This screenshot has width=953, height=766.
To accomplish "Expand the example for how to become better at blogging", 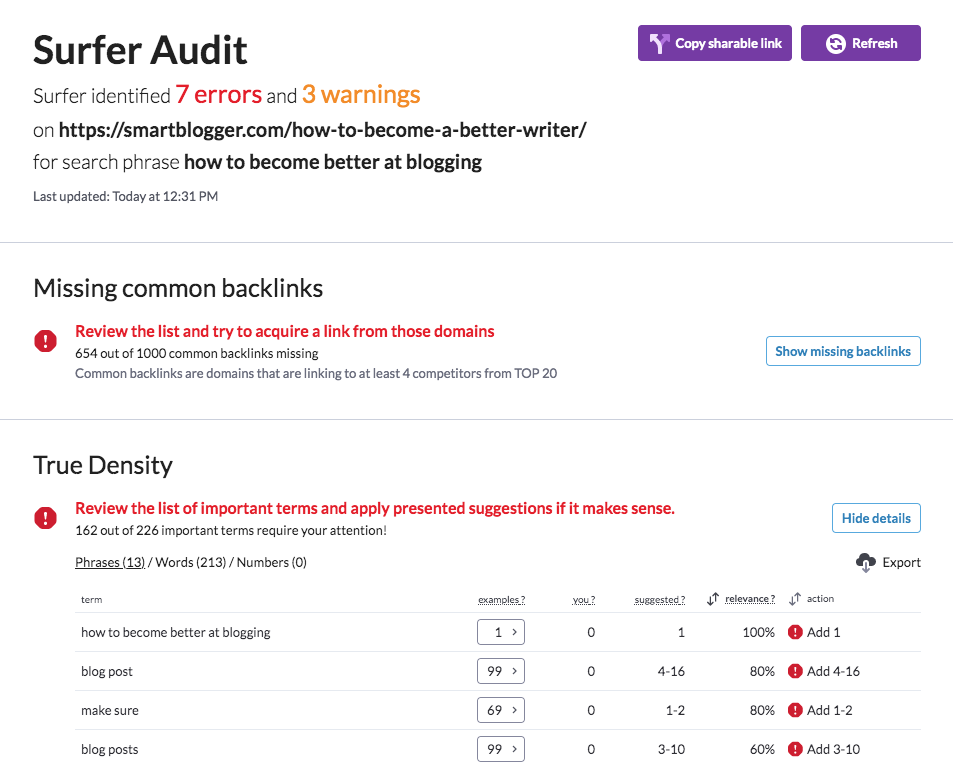I will (500, 631).
